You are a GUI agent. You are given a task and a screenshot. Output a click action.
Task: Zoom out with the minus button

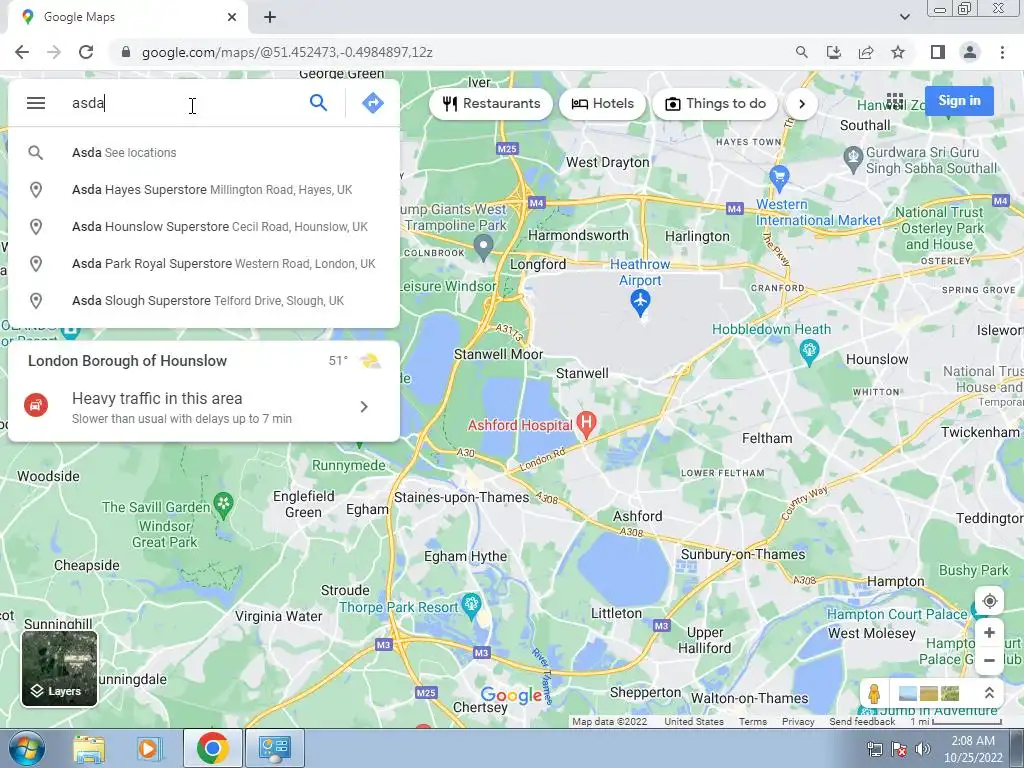point(989,660)
